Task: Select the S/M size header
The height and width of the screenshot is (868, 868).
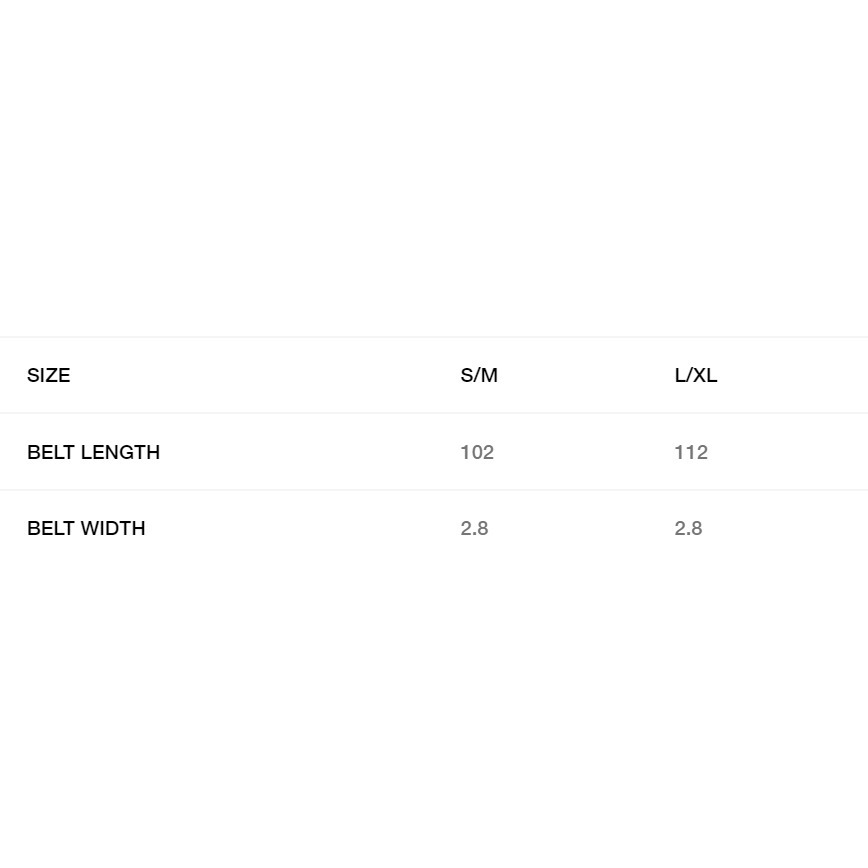Action: pos(479,375)
